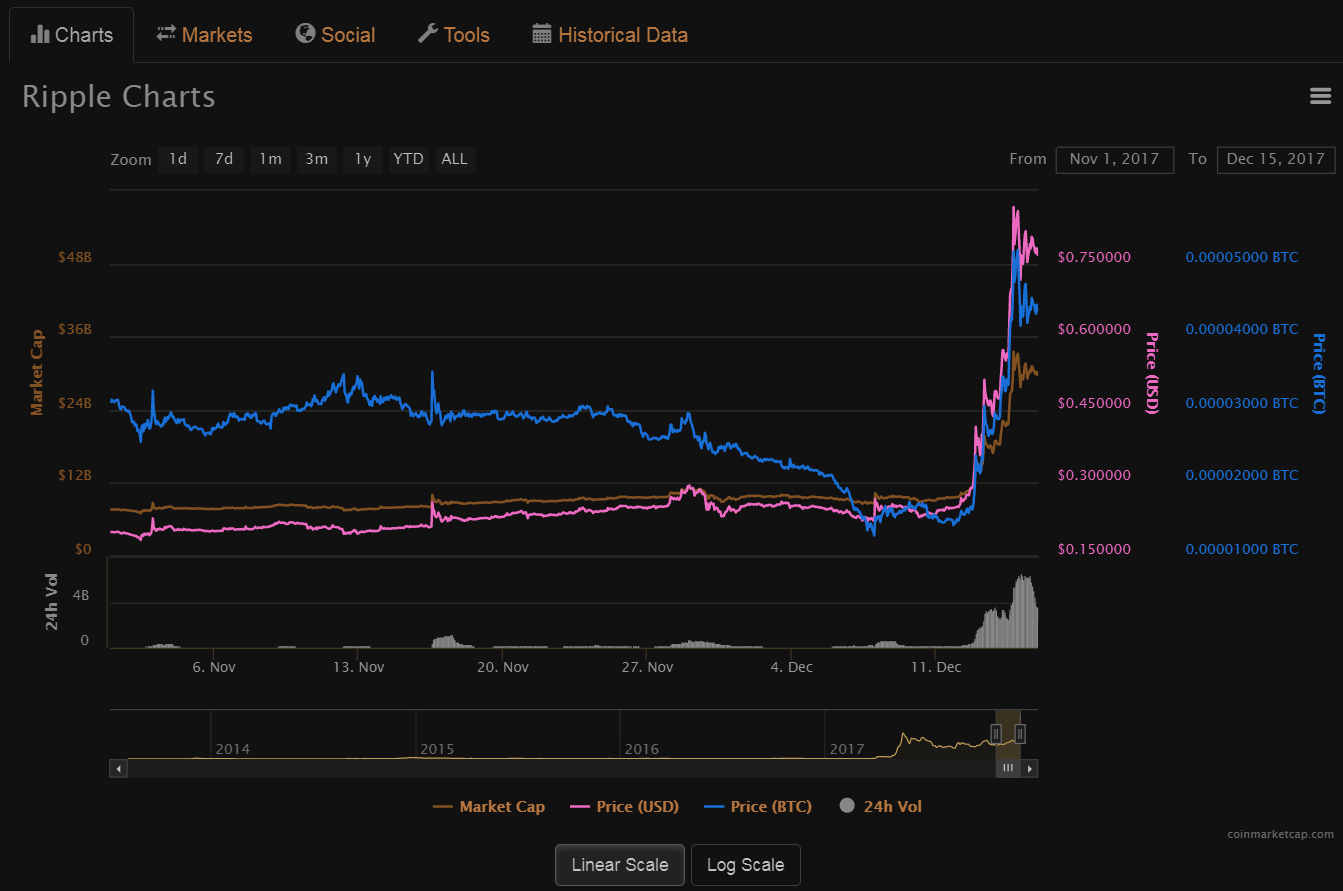The image size is (1343, 891).
Task: Set zoom range to 3m
Action: (x=317, y=159)
